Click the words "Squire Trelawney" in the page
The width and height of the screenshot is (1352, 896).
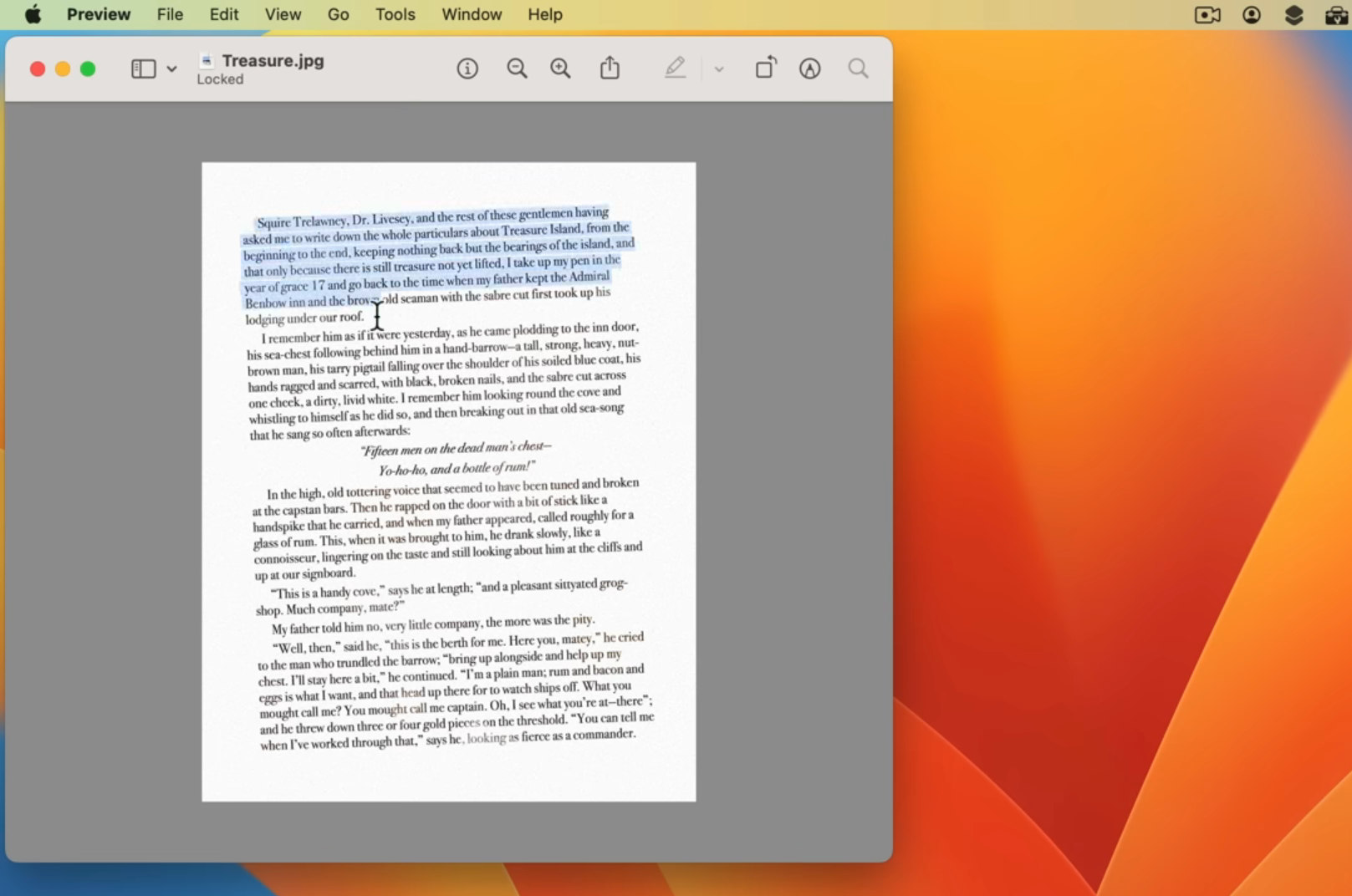[x=301, y=222]
